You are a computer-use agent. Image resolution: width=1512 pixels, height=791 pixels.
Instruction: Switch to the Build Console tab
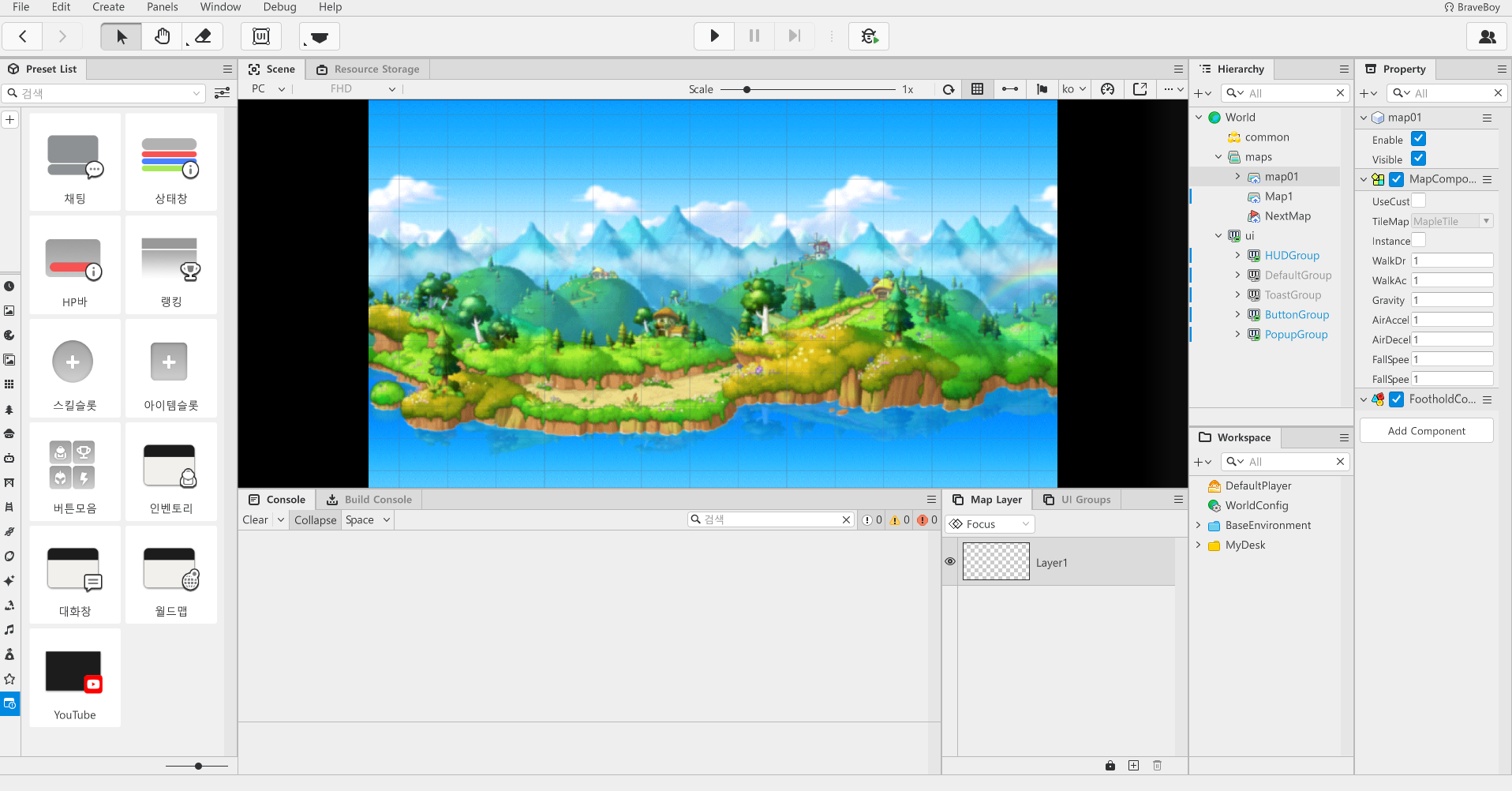coord(369,500)
